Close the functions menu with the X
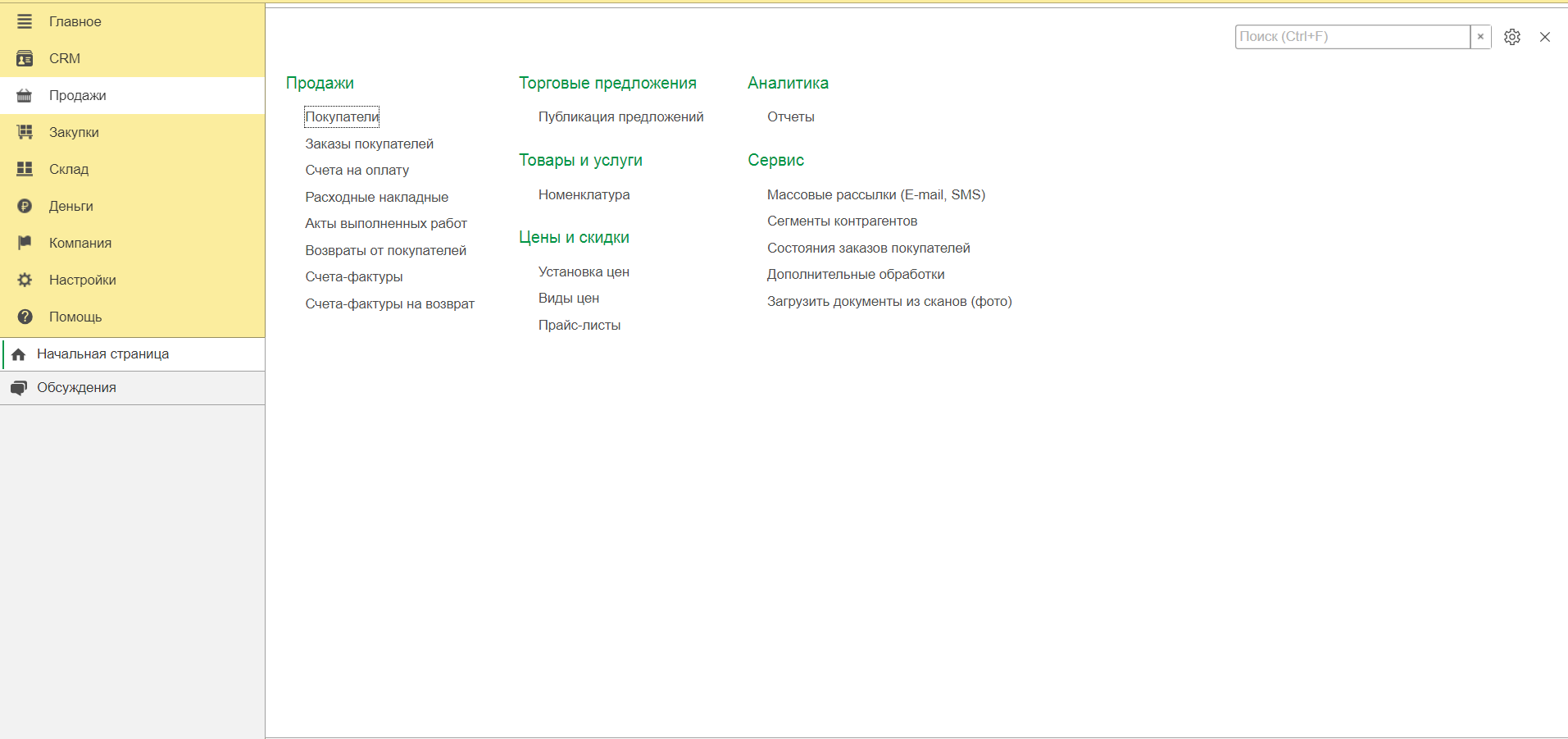1568x739 pixels. point(1545,37)
